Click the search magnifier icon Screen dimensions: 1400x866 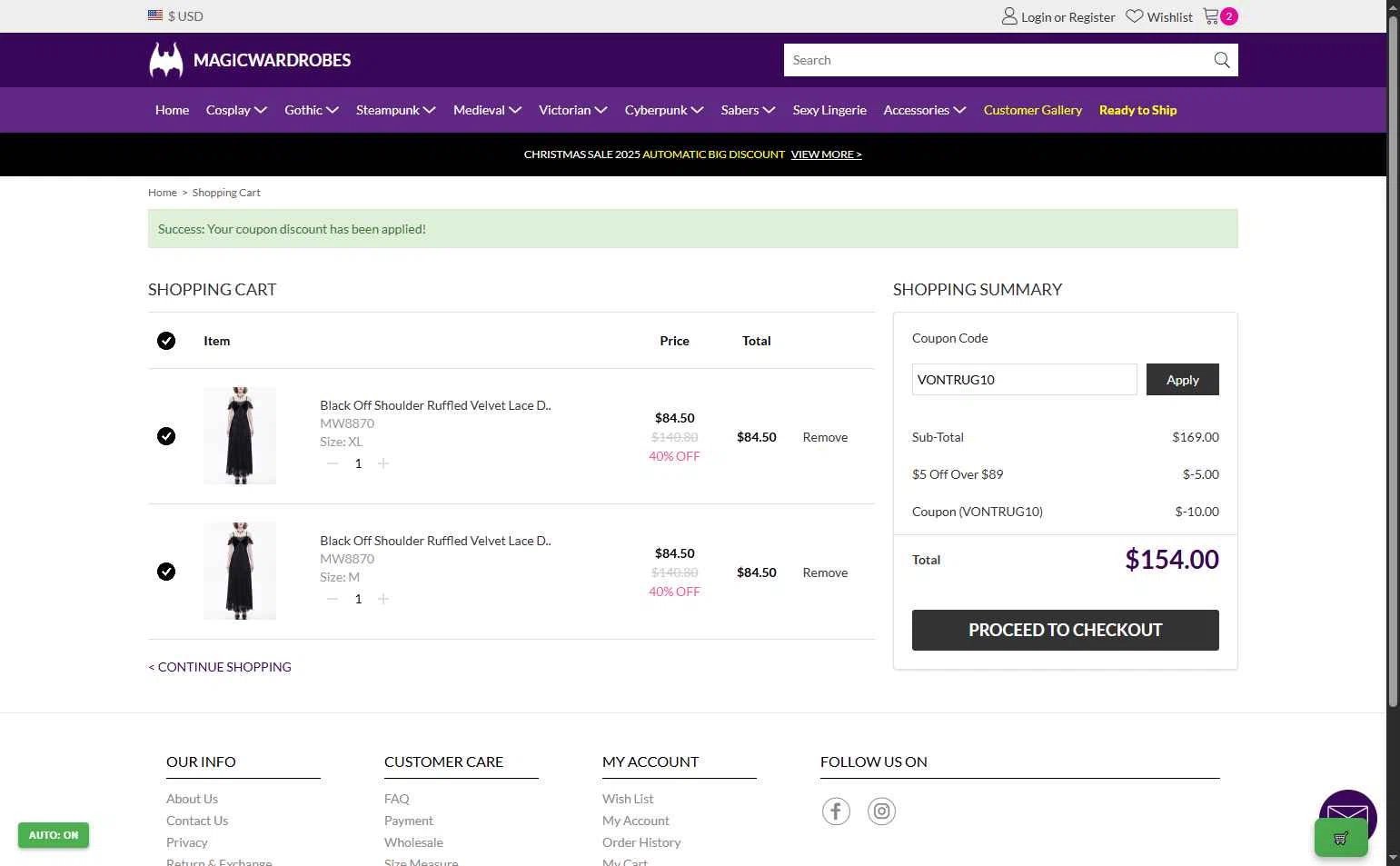(x=1222, y=60)
